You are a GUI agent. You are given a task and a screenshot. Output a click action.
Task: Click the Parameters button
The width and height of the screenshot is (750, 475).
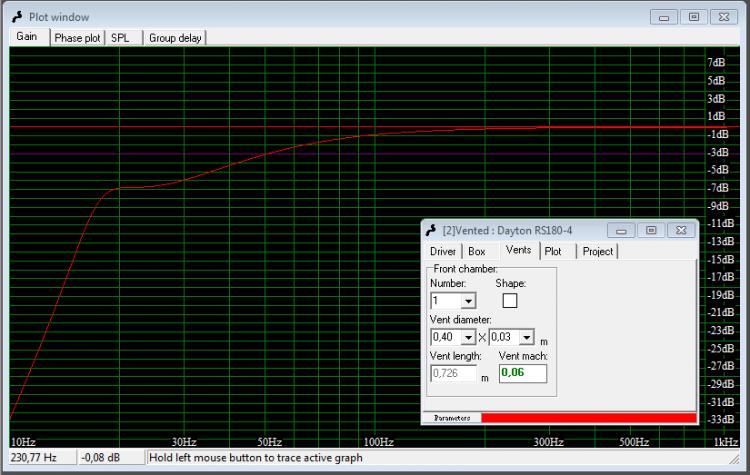click(x=452, y=417)
